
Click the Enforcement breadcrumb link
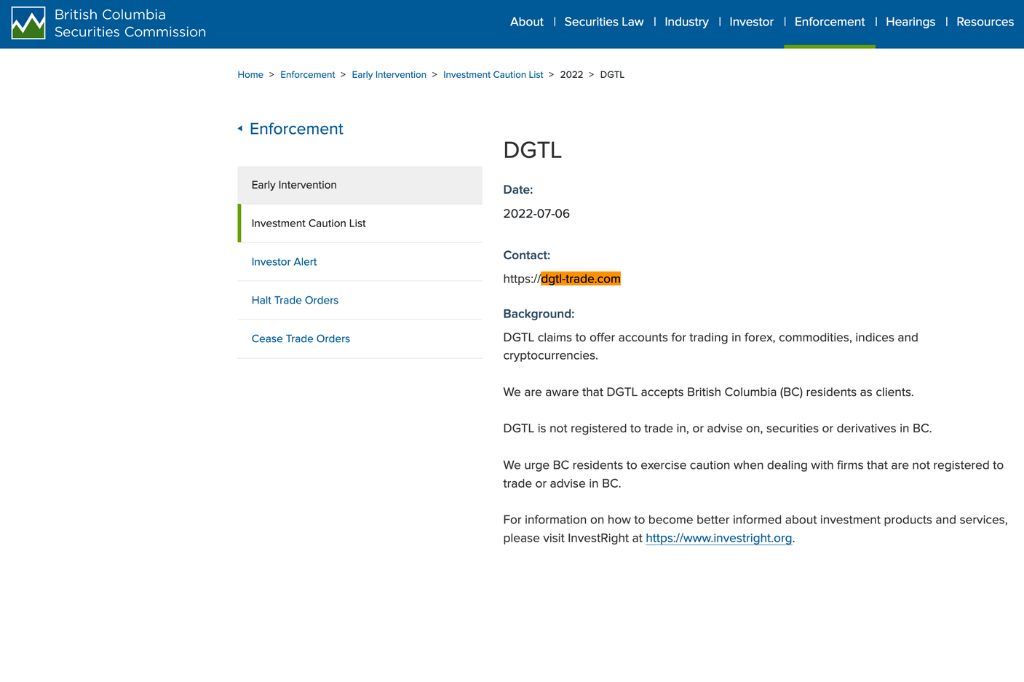coord(308,74)
